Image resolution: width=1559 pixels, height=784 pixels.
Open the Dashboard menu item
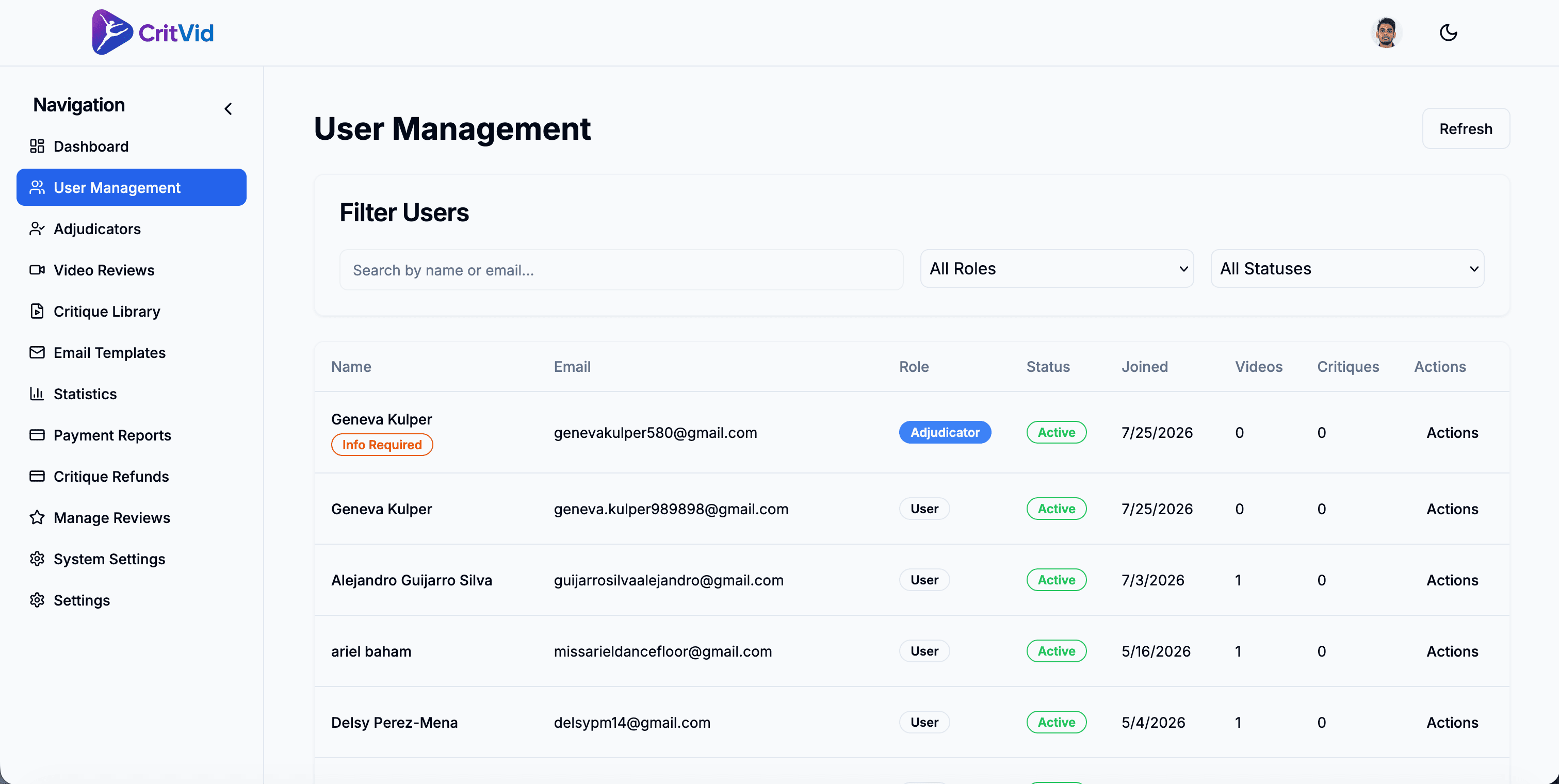[132, 146]
